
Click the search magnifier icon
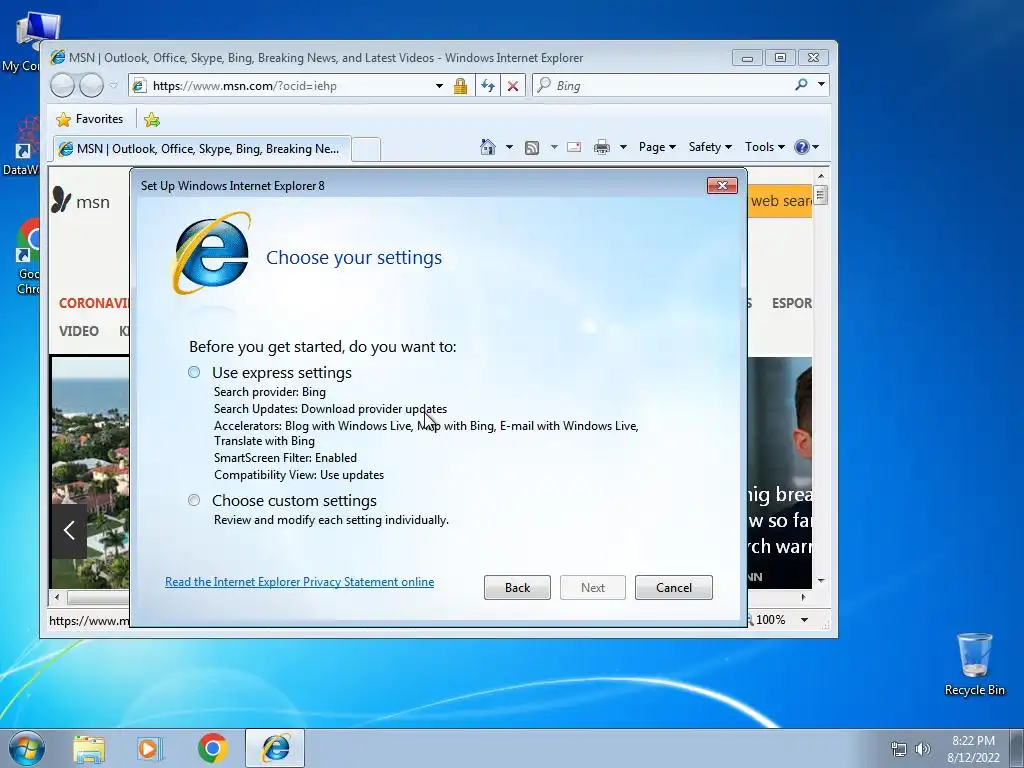point(801,85)
